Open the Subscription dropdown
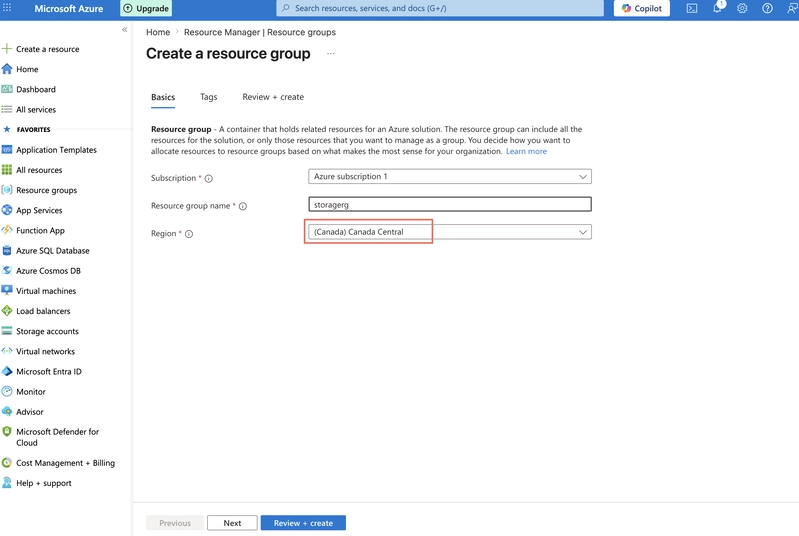Screen dimensions: 799x536 click(450, 176)
